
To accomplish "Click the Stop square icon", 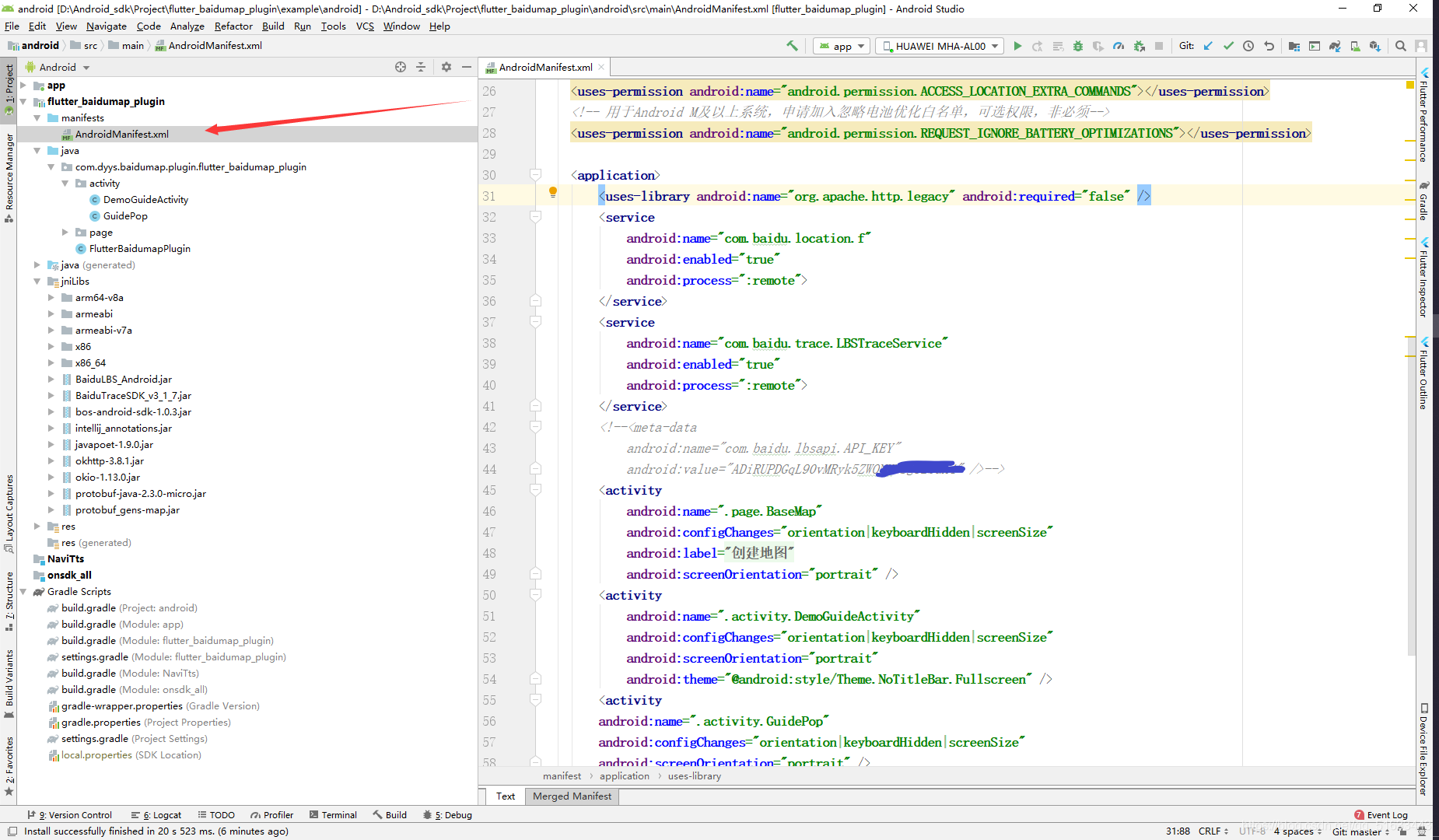I will click(x=1159, y=46).
